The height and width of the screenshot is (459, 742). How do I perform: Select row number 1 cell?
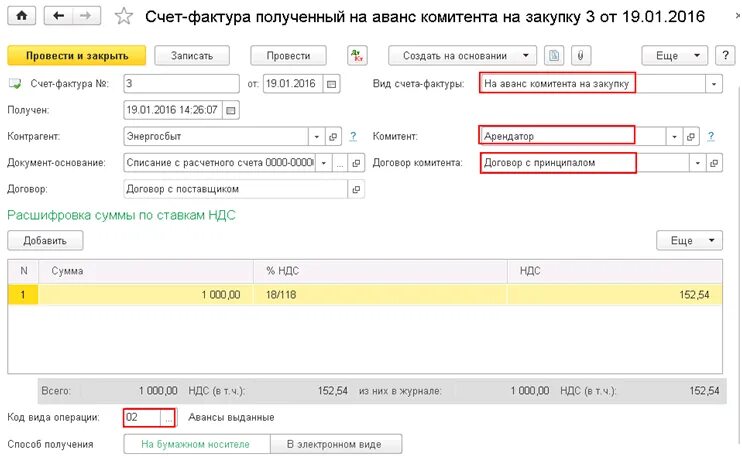[23, 295]
